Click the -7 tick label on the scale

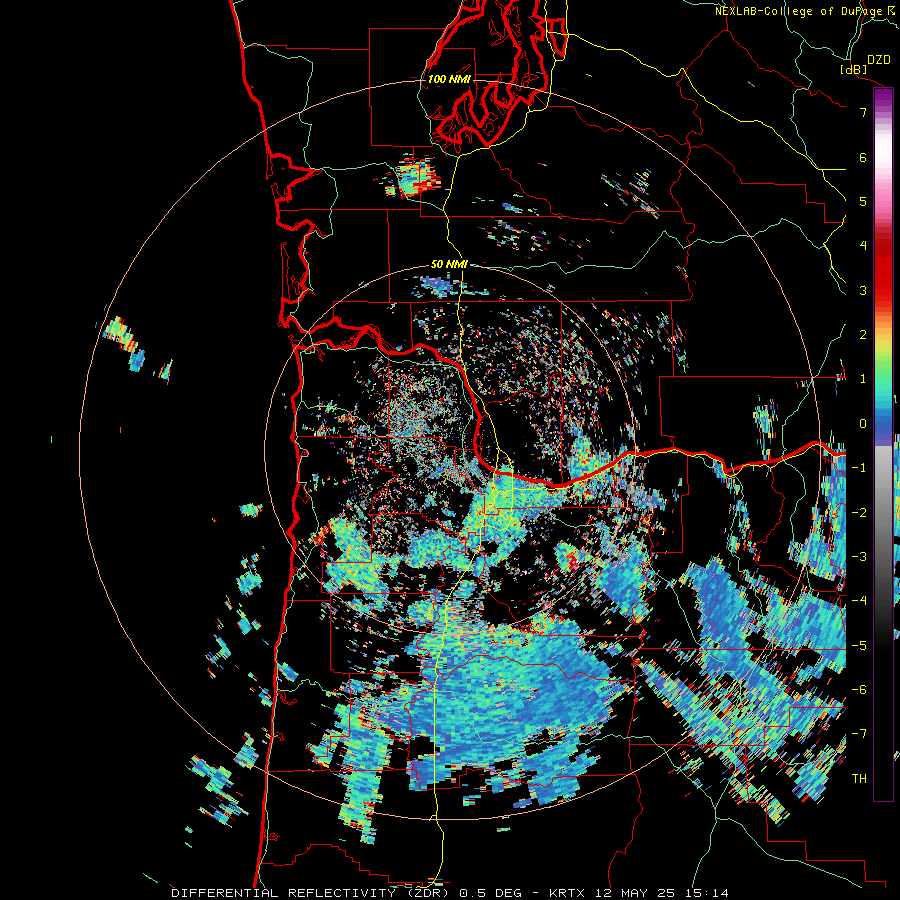858,734
